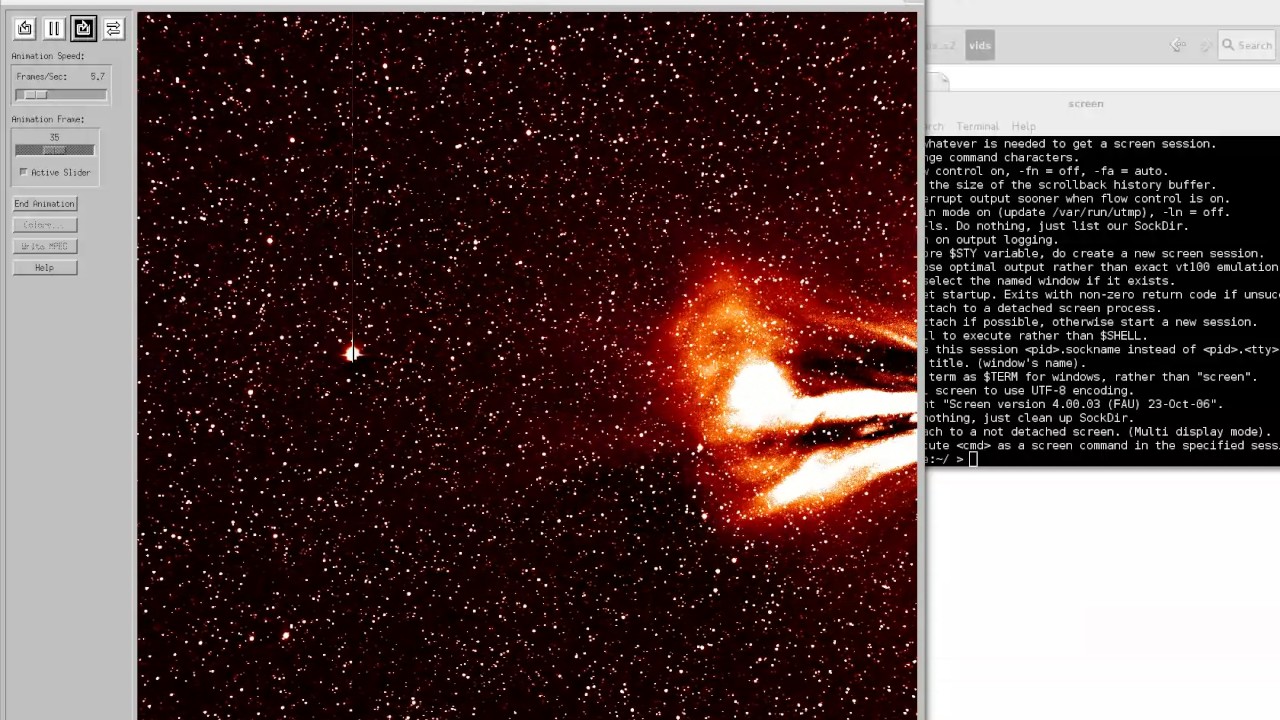Click the 'Animation Frame:' label

pyautogui.click(x=48, y=119)
